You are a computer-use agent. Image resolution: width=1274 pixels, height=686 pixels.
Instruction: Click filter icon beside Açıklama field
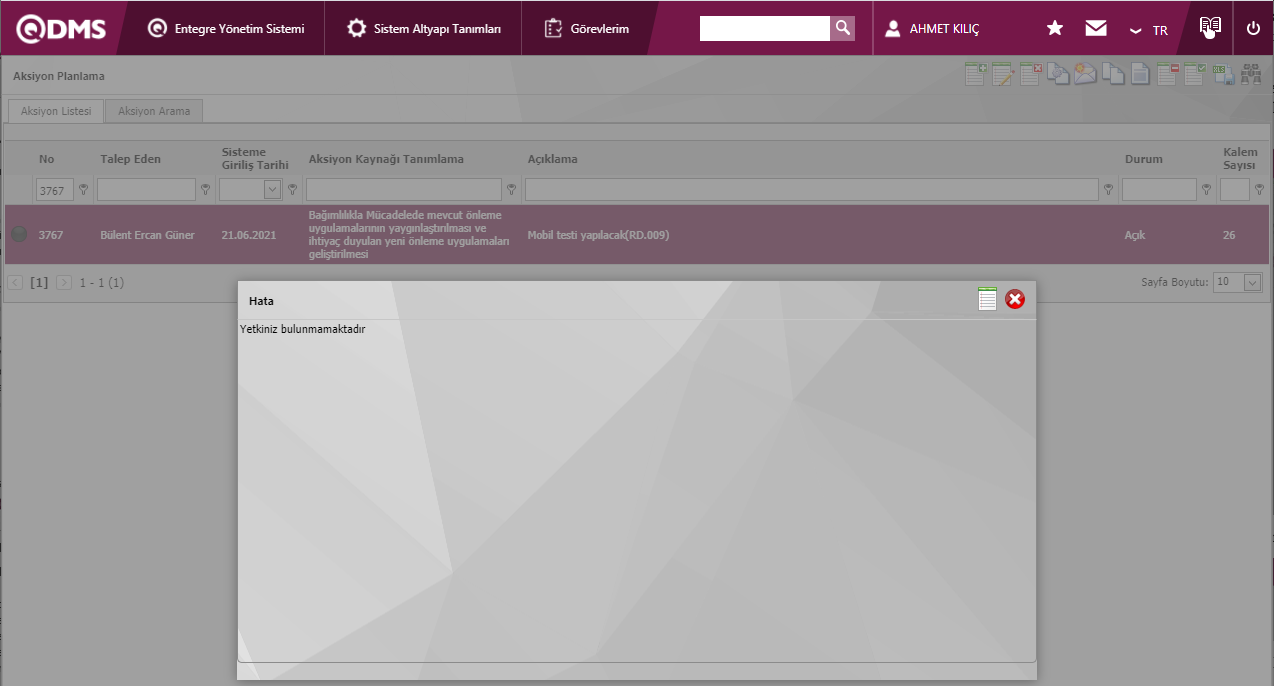pyautogui.click(x=1109, y=189)
